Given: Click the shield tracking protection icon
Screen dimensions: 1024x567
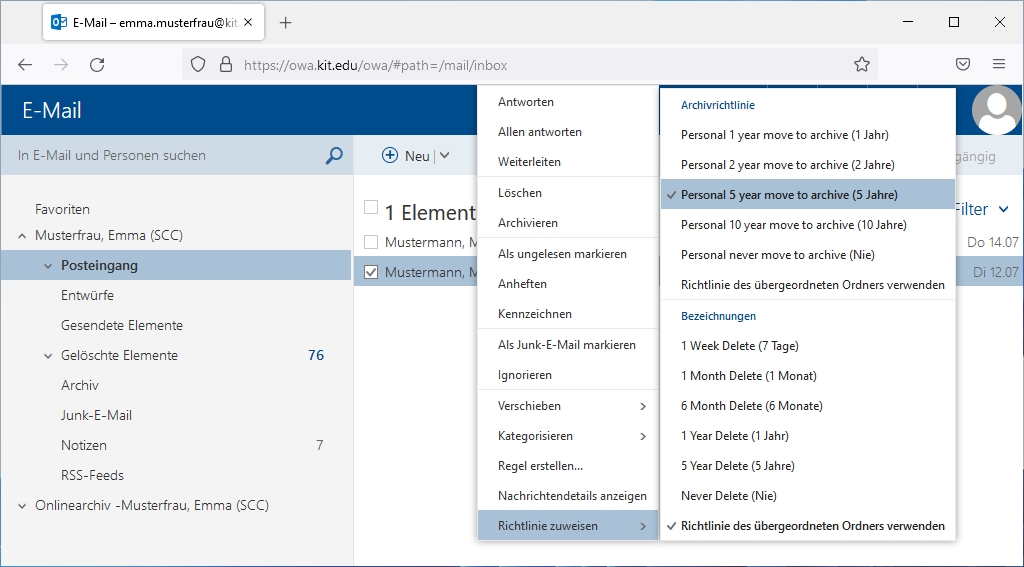Looking at the screenshot, I should (198, 65).
